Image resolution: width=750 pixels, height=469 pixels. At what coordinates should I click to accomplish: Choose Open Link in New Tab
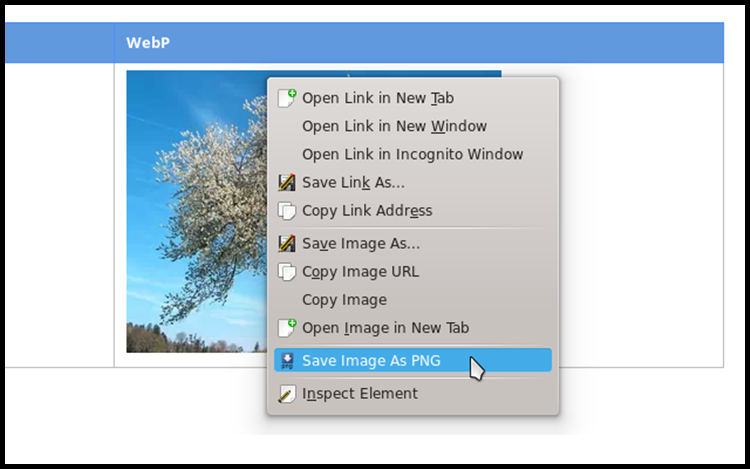click(413, 98)
